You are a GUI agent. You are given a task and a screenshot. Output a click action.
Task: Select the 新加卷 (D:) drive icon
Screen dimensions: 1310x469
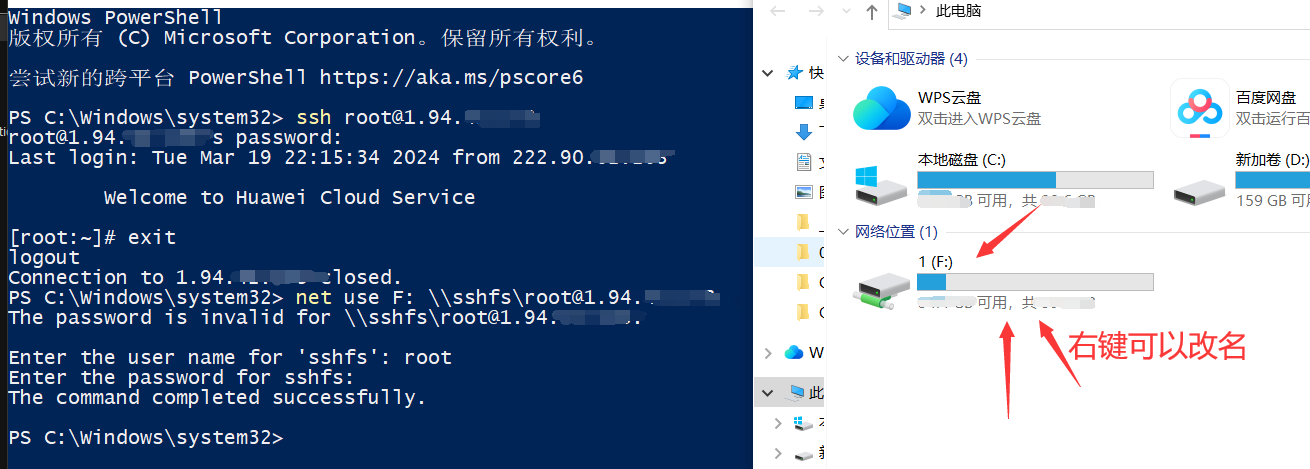(1200, 189)
